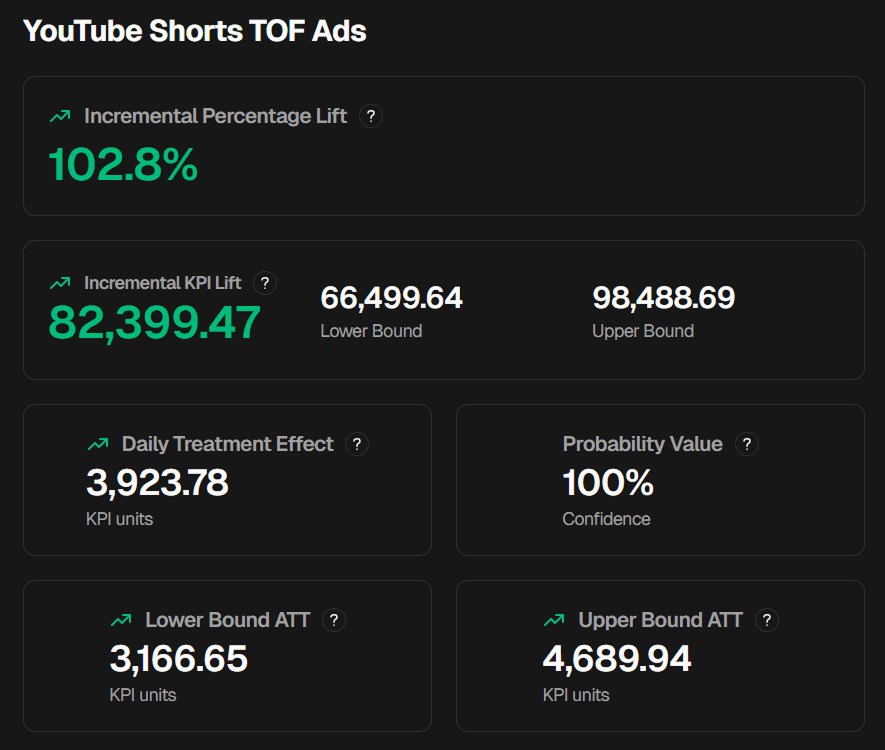
Task: Click the Incremental Percentage Lift label
Action: click(216, 116)
